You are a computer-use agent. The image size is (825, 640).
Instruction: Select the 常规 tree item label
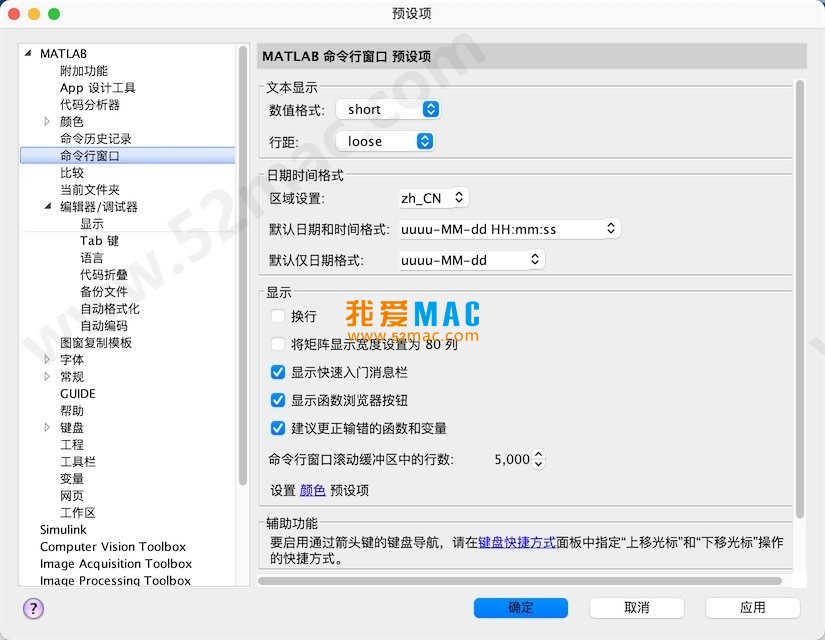pyautogui.click(x=72, y=377)
